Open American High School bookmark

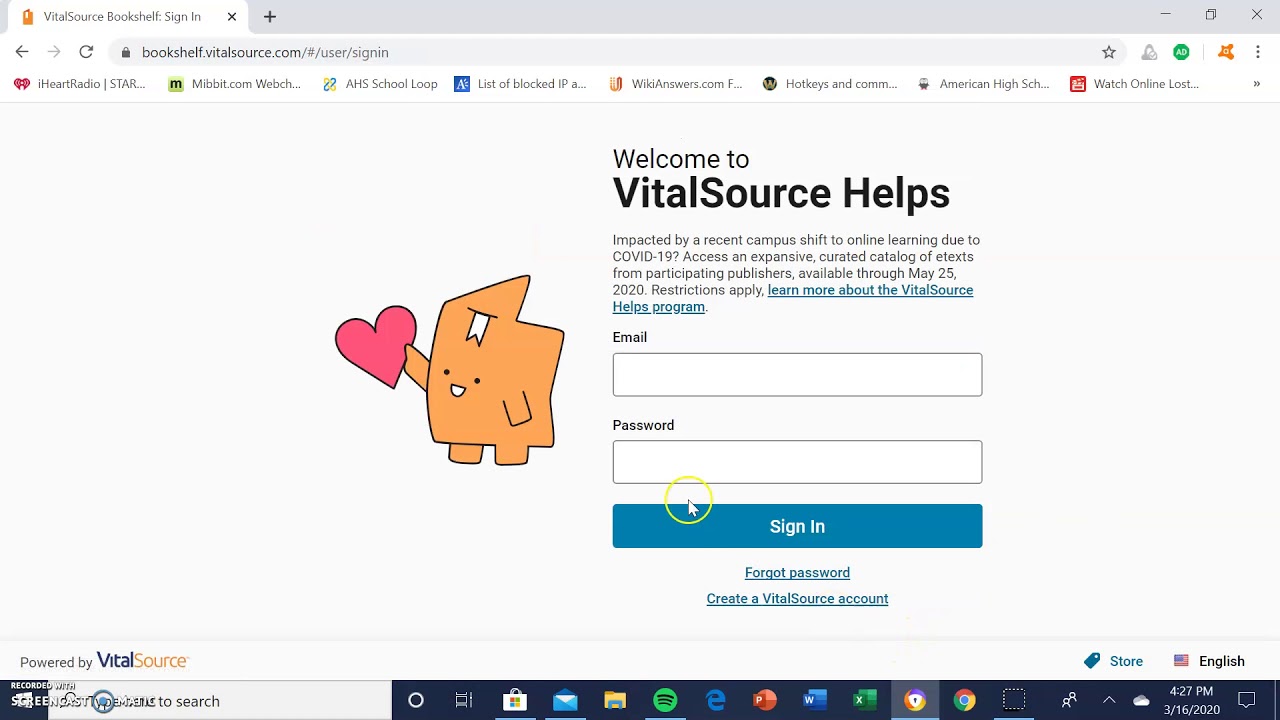pos(983,84)
